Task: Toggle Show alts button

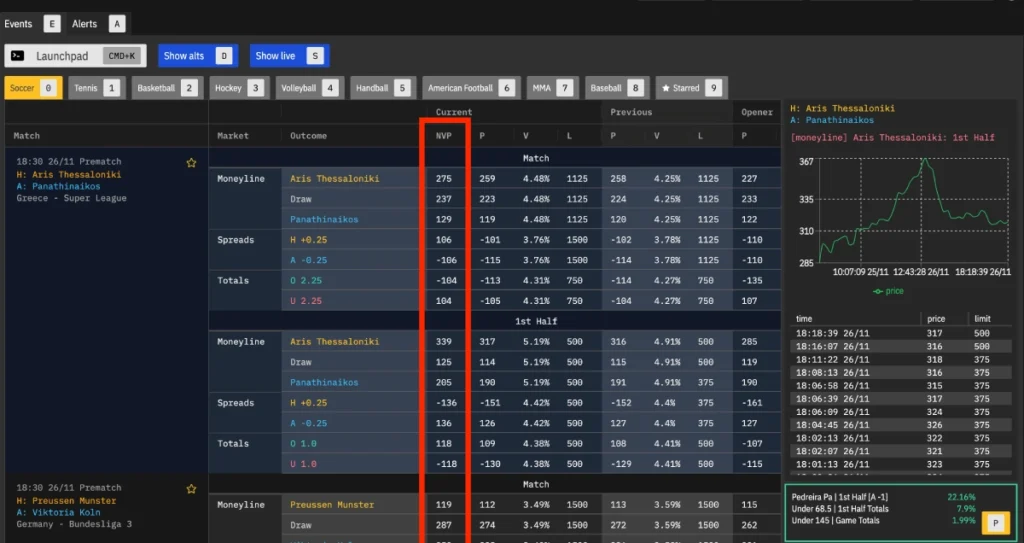Action: [x=198, y=56]
